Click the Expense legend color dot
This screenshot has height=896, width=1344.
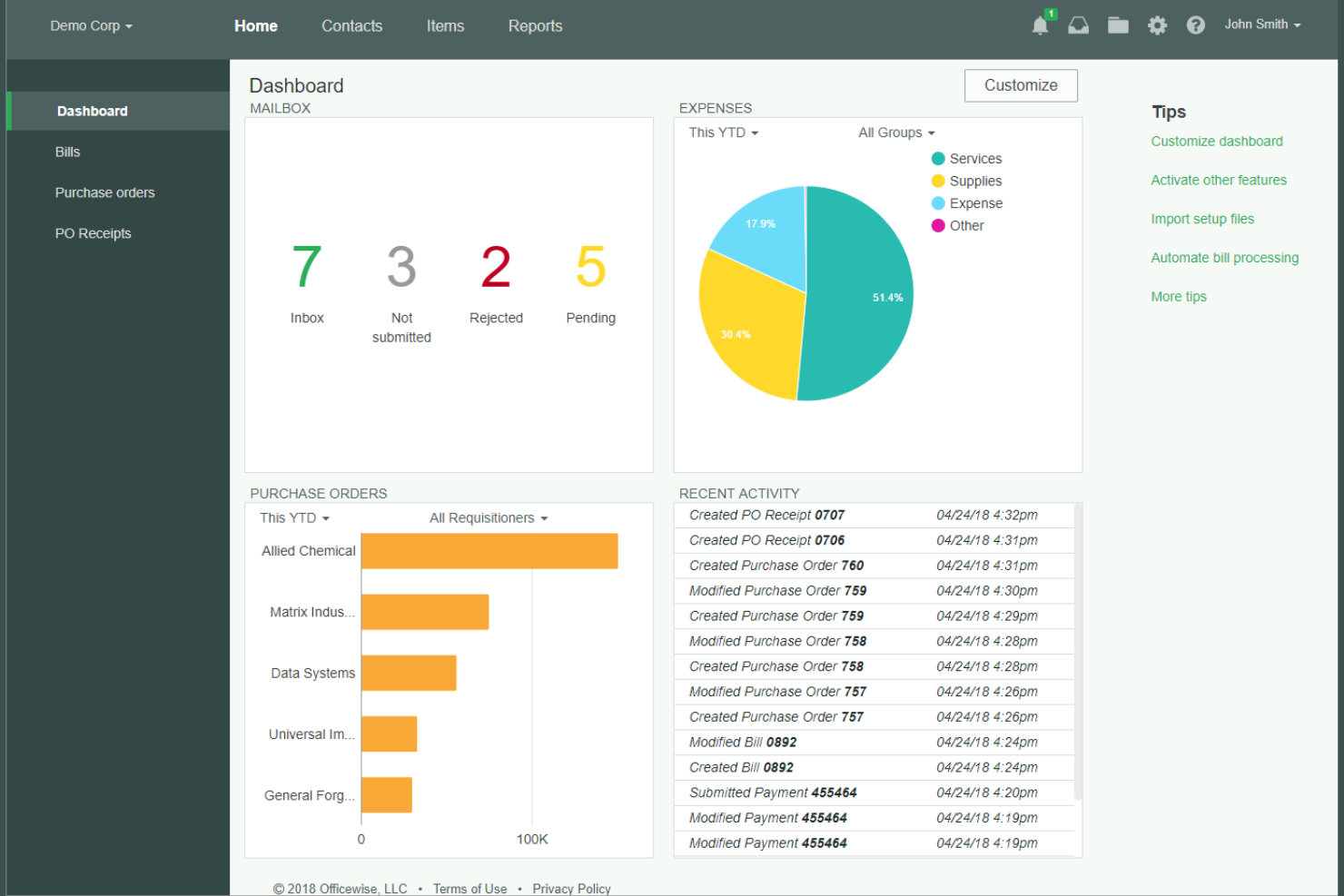pyautogui.click(x=938, y=203)
